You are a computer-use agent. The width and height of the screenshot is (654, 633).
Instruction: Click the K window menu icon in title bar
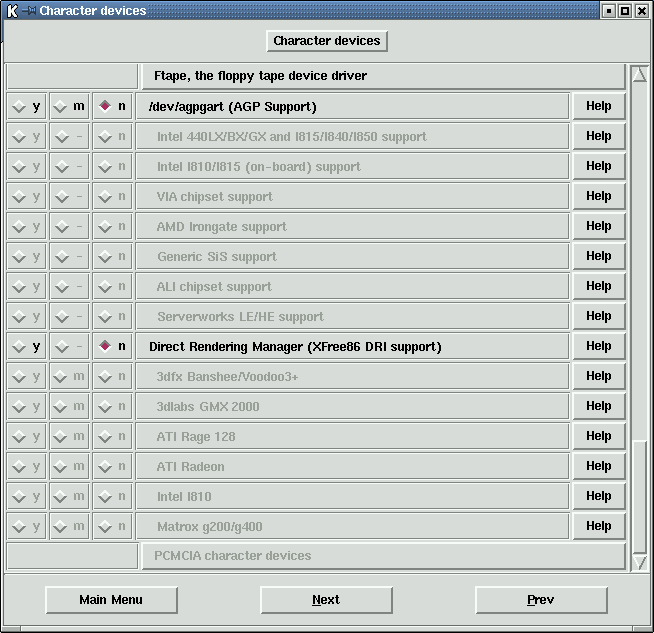[x=12, y=11]
